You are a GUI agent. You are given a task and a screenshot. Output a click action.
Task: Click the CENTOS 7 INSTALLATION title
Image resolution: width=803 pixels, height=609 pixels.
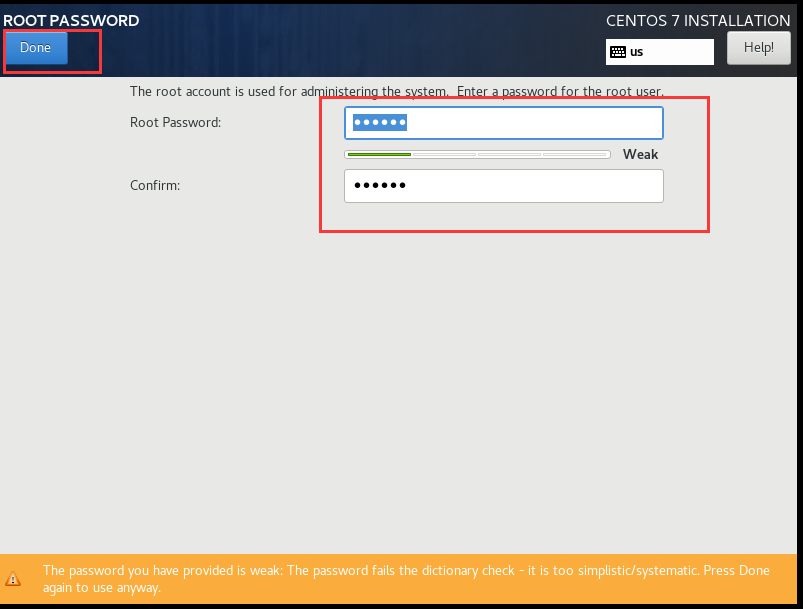698,20
